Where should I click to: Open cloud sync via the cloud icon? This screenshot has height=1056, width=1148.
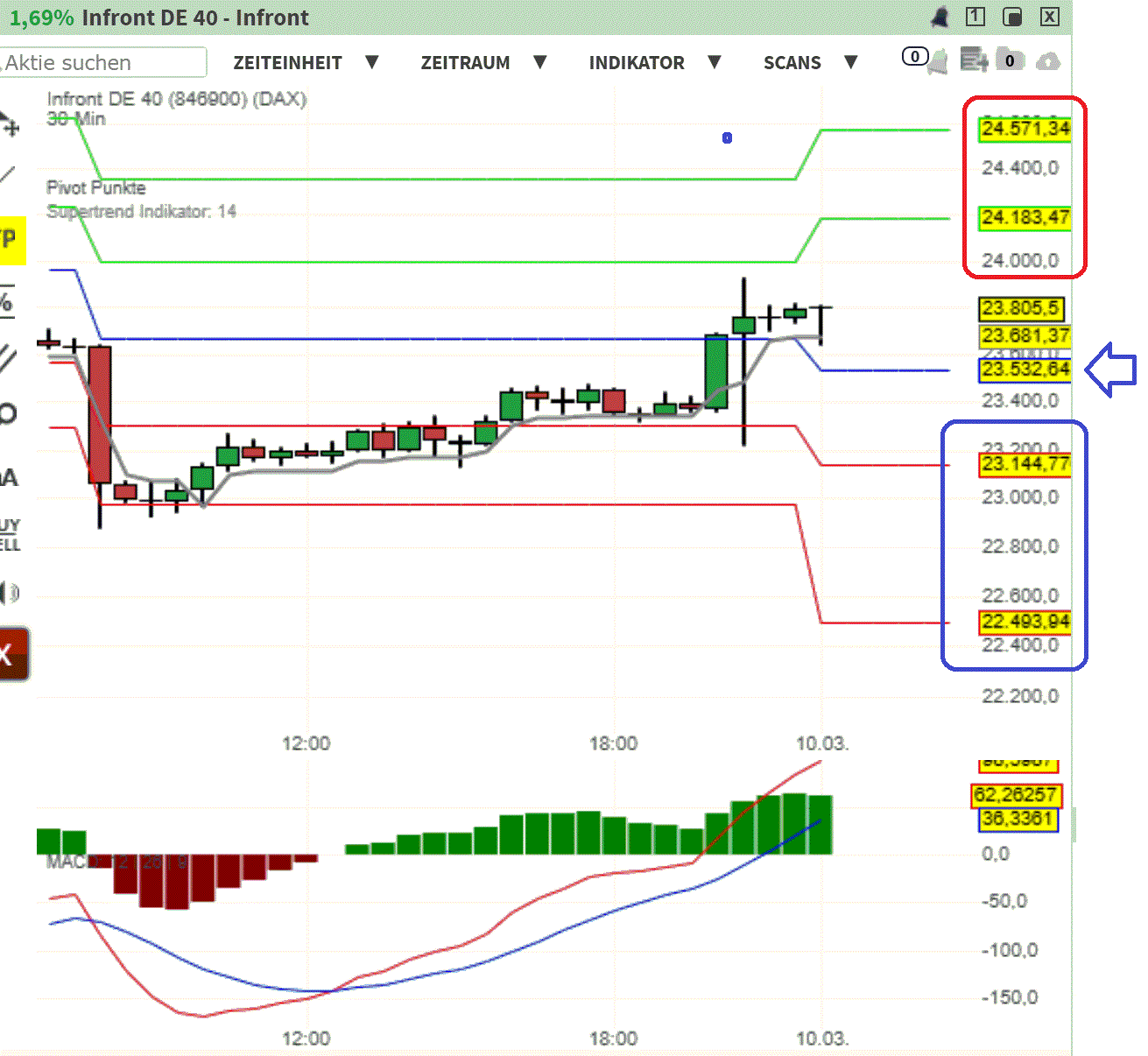(1049, 60)
